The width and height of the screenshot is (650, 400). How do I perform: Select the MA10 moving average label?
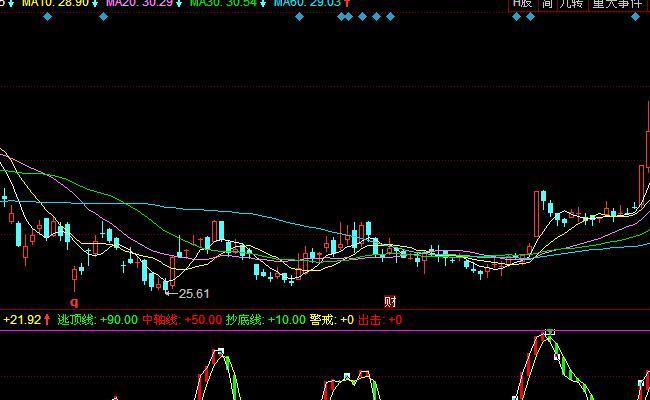pyautogui.click(x=40, y=4)
